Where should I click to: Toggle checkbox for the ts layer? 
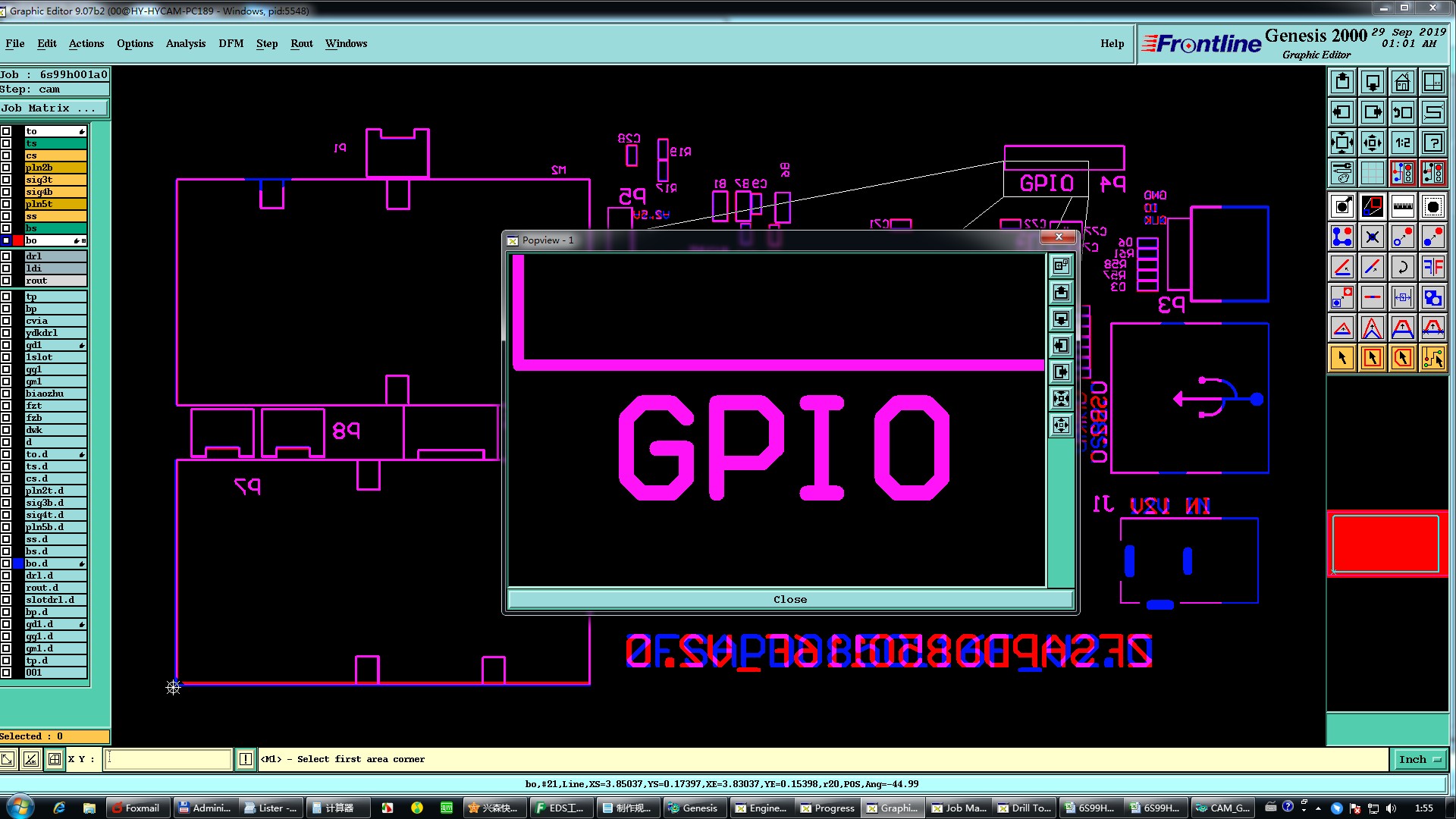[x=6, y=143]
